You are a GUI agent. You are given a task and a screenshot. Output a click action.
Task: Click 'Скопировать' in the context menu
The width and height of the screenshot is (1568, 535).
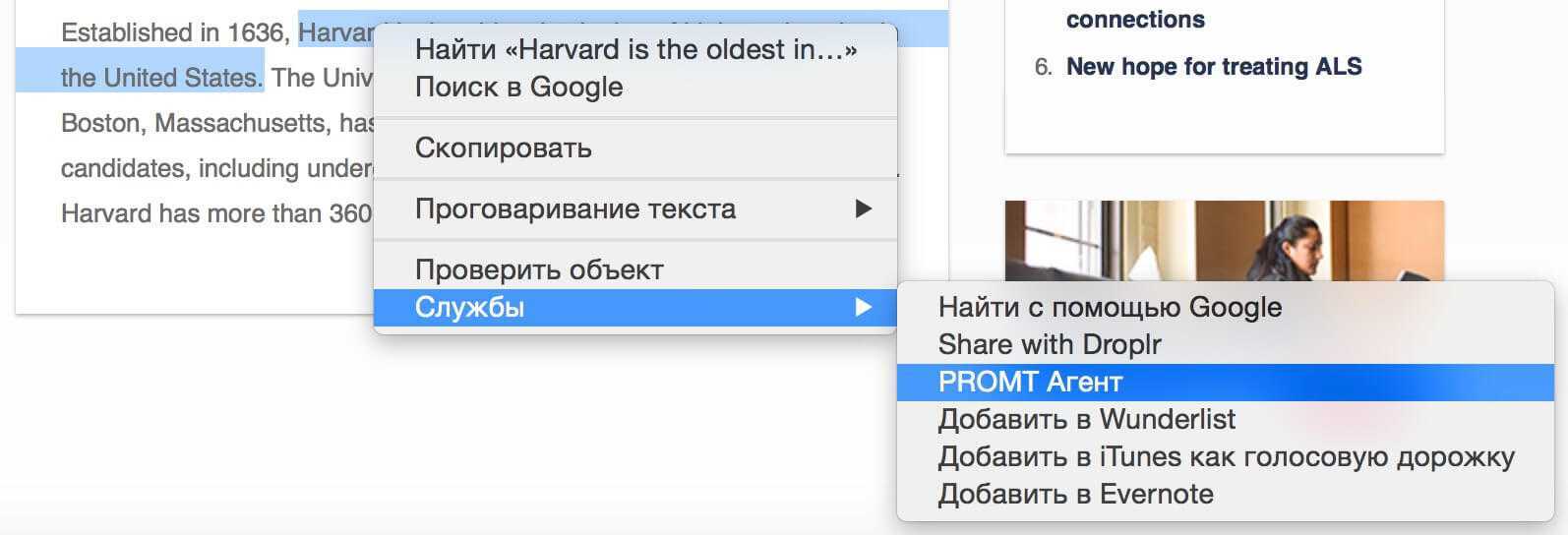click(x=635, y=148)
